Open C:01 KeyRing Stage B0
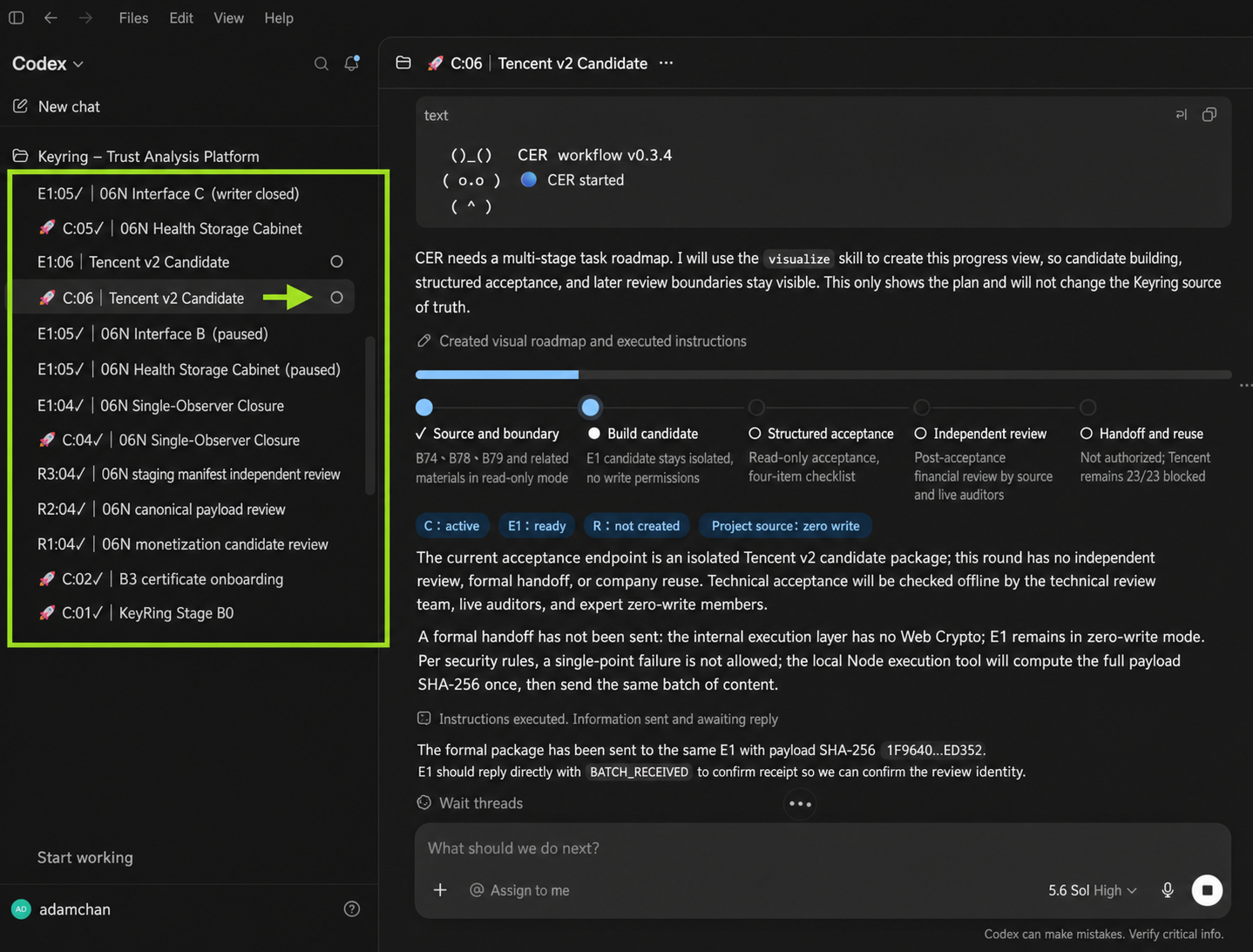This screenshot has width=1253, height=952. (x=136, y=612)
